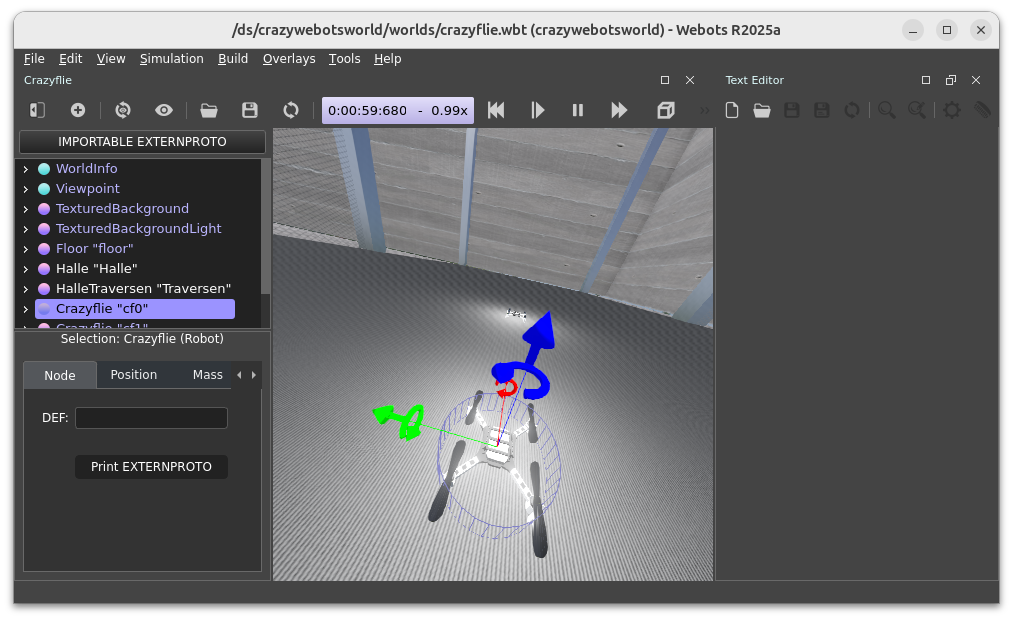This screenshot has width=1013, height=620.
Task: Open a different world file
Action: pos(208,110)
